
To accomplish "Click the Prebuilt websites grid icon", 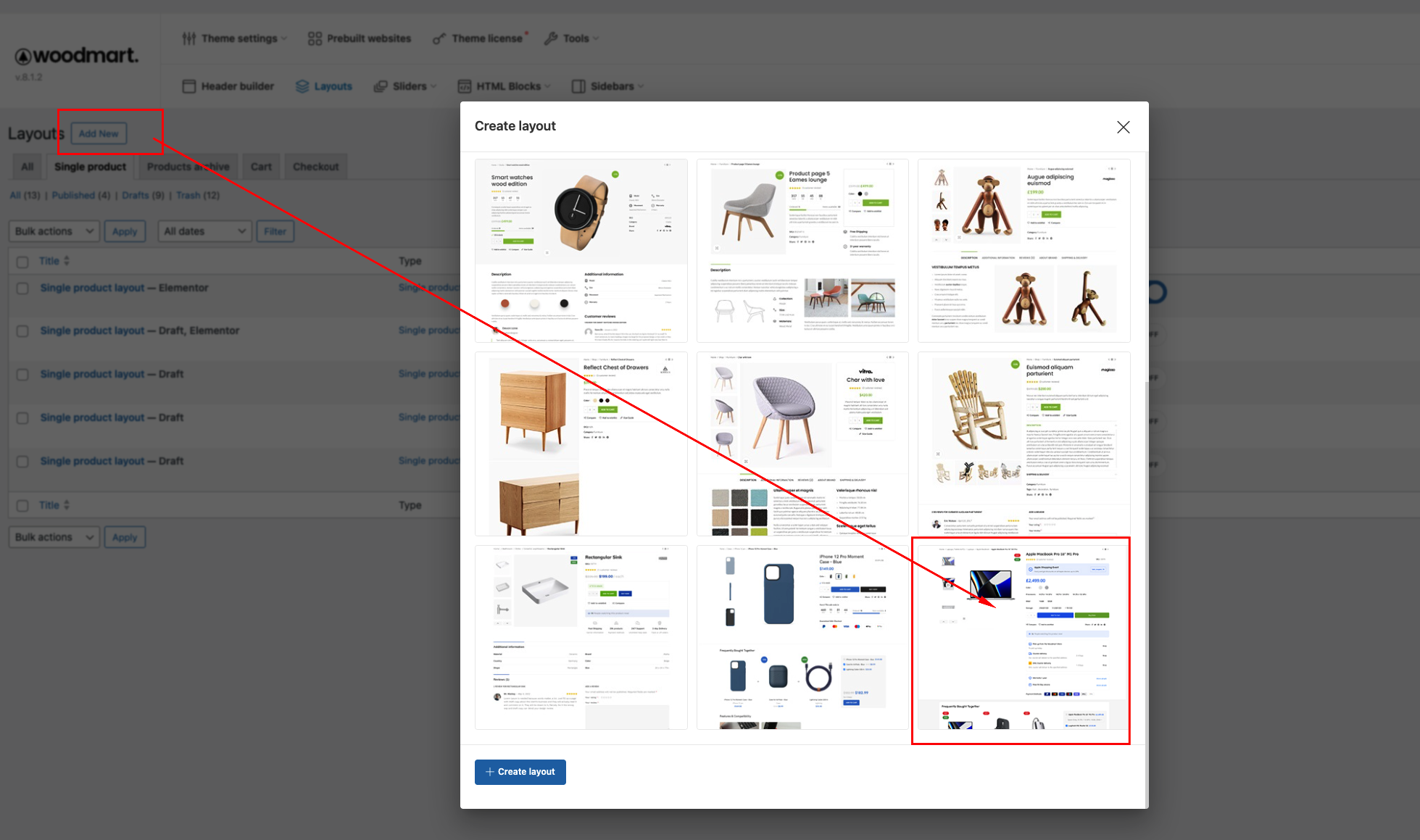I will (315, 38).
